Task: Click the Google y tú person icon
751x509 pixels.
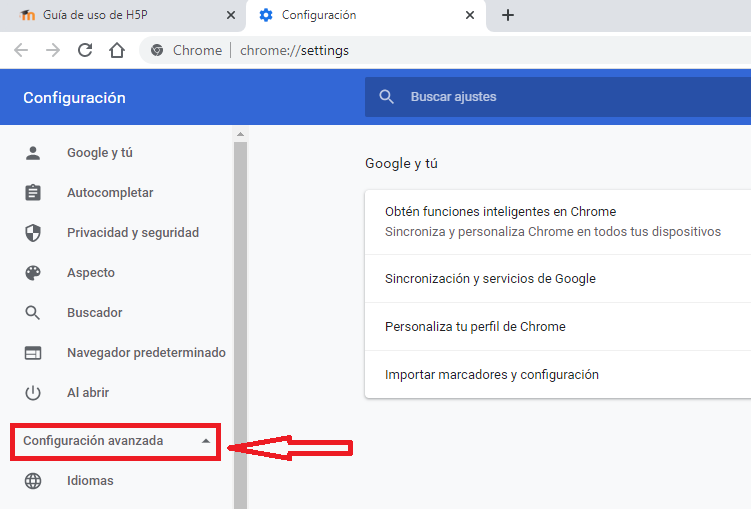Action: pos(33,153)
